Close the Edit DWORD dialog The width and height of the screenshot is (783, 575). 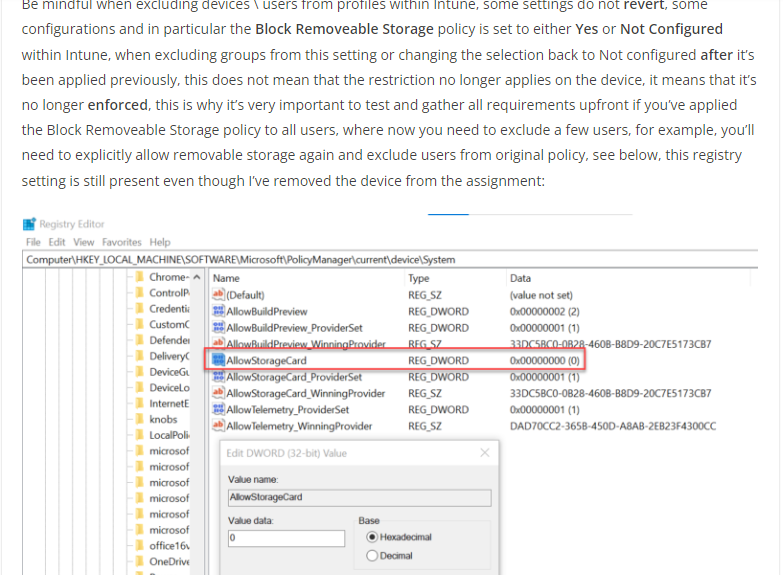(x=484, y=453)
